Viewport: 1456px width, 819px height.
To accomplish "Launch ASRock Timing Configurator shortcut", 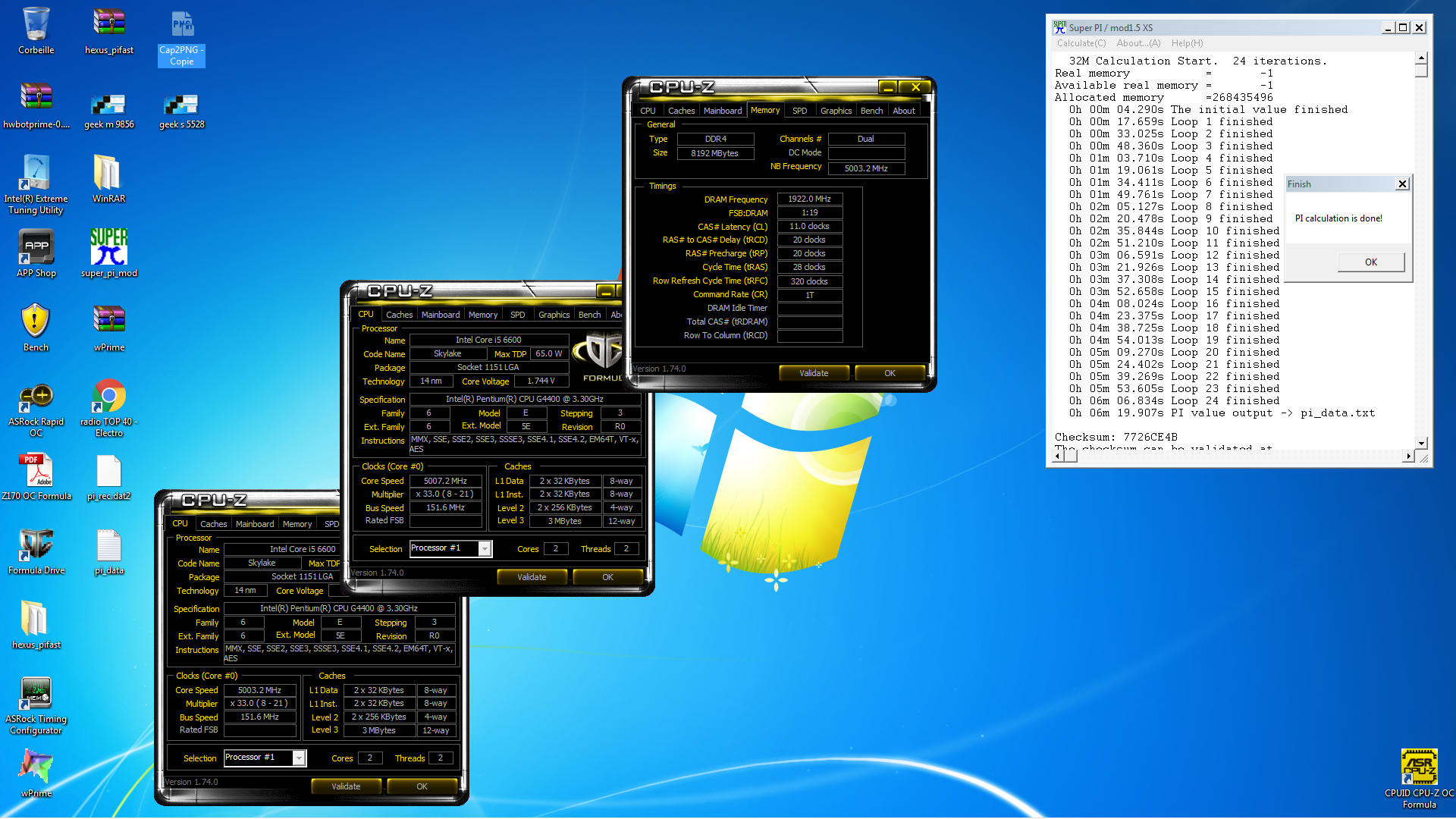I will coord(36,705).
